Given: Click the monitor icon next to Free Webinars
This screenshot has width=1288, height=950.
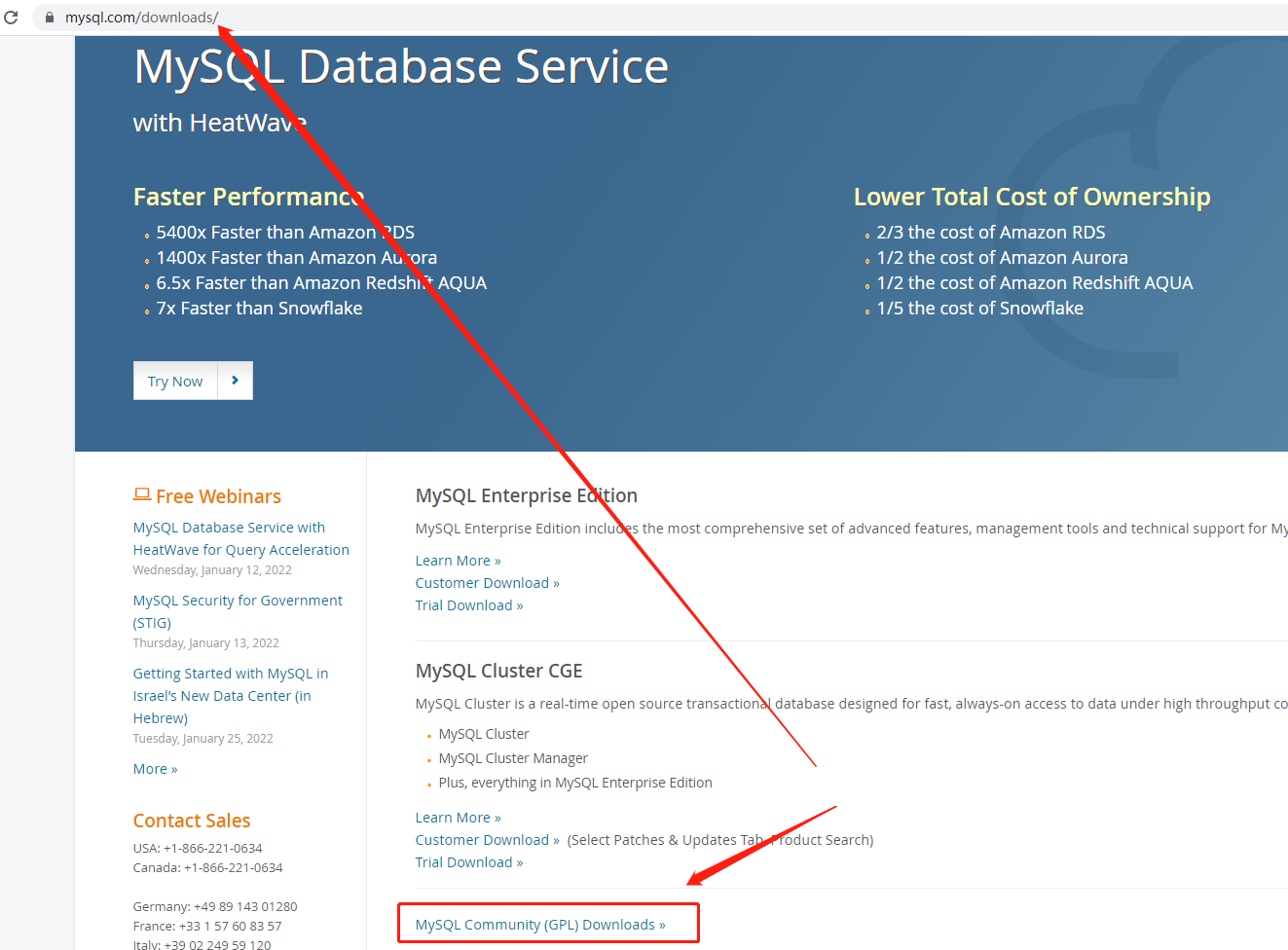Looking at the screenshot, I should coord(142,495).
